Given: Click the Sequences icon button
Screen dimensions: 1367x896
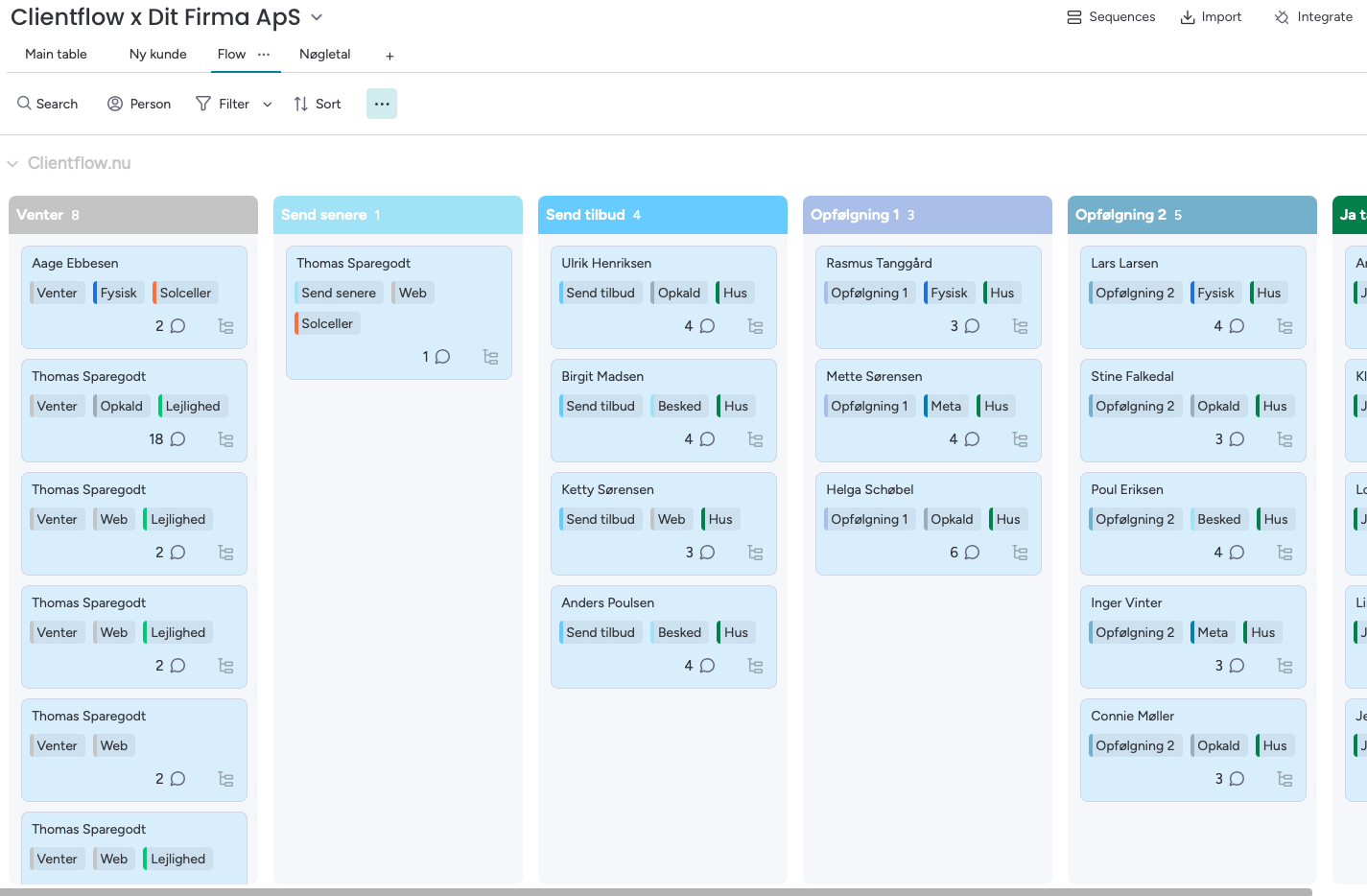Looking at the screenshot, I should [1112, 17].
